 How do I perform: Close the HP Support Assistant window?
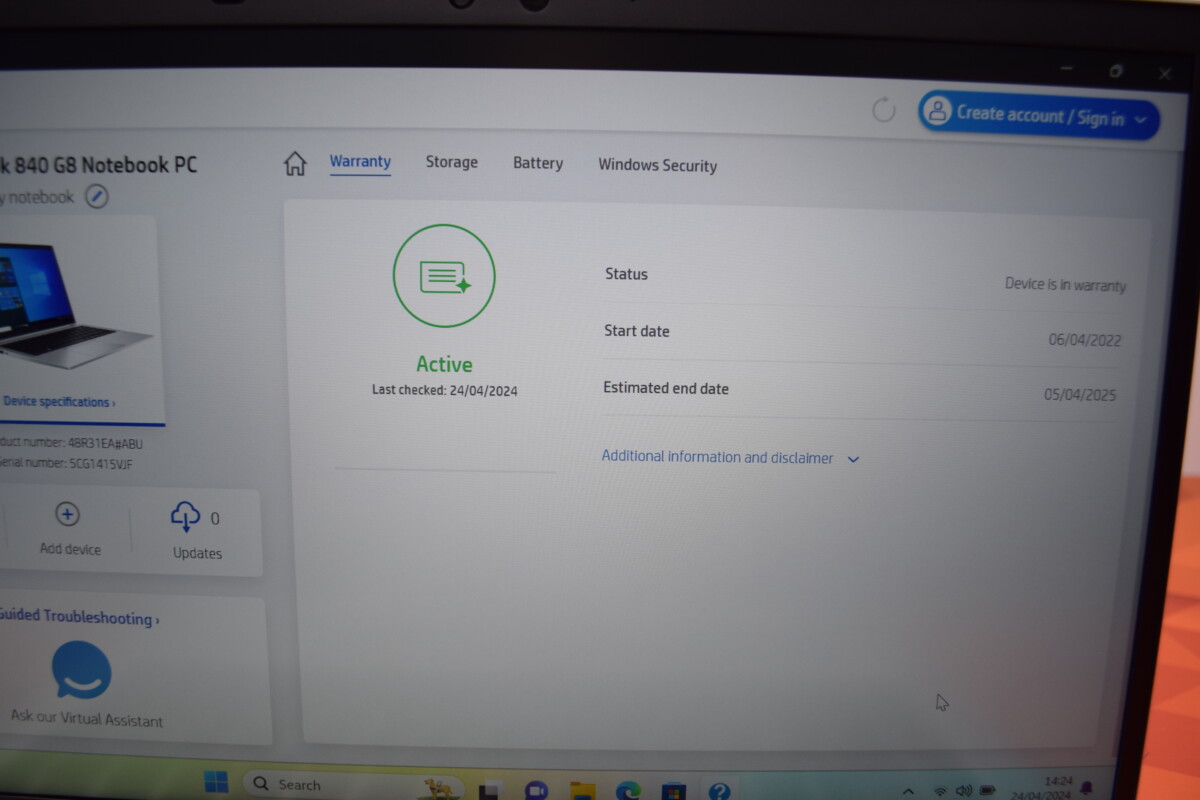coord(1165,73)
